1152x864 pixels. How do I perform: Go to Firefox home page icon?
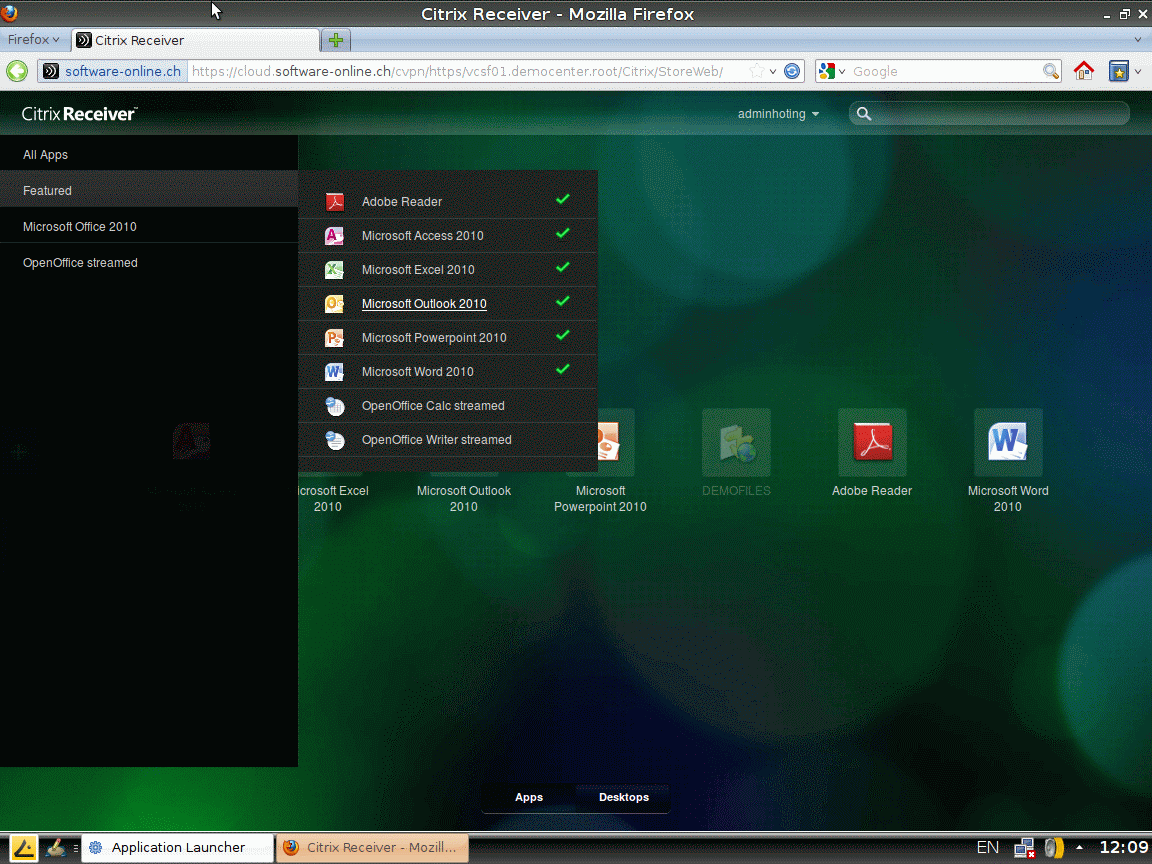coord(1084,71)
